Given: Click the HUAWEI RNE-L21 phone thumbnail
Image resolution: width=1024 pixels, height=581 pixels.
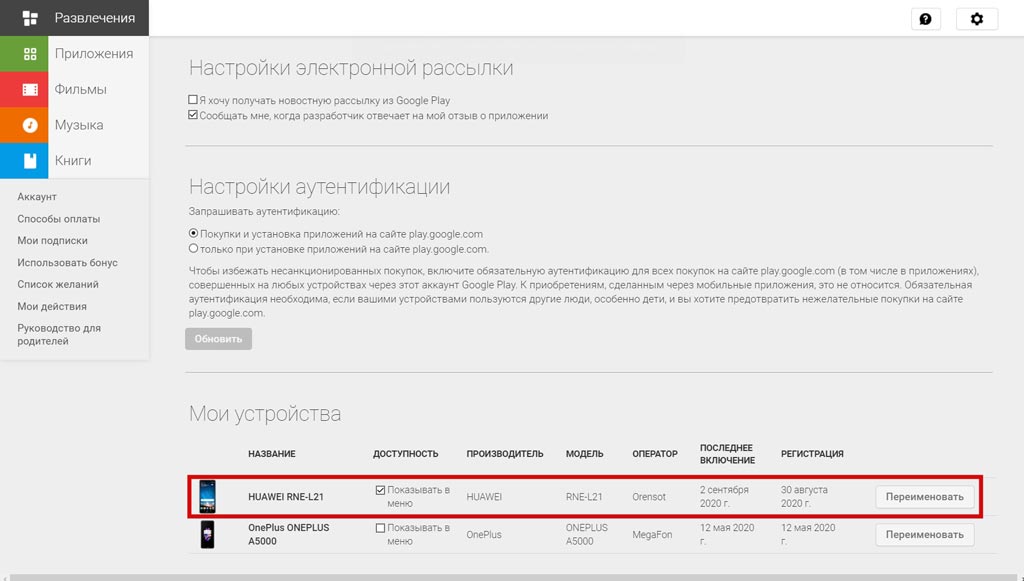Looking at the screenshot, I should tap(207, 497).
